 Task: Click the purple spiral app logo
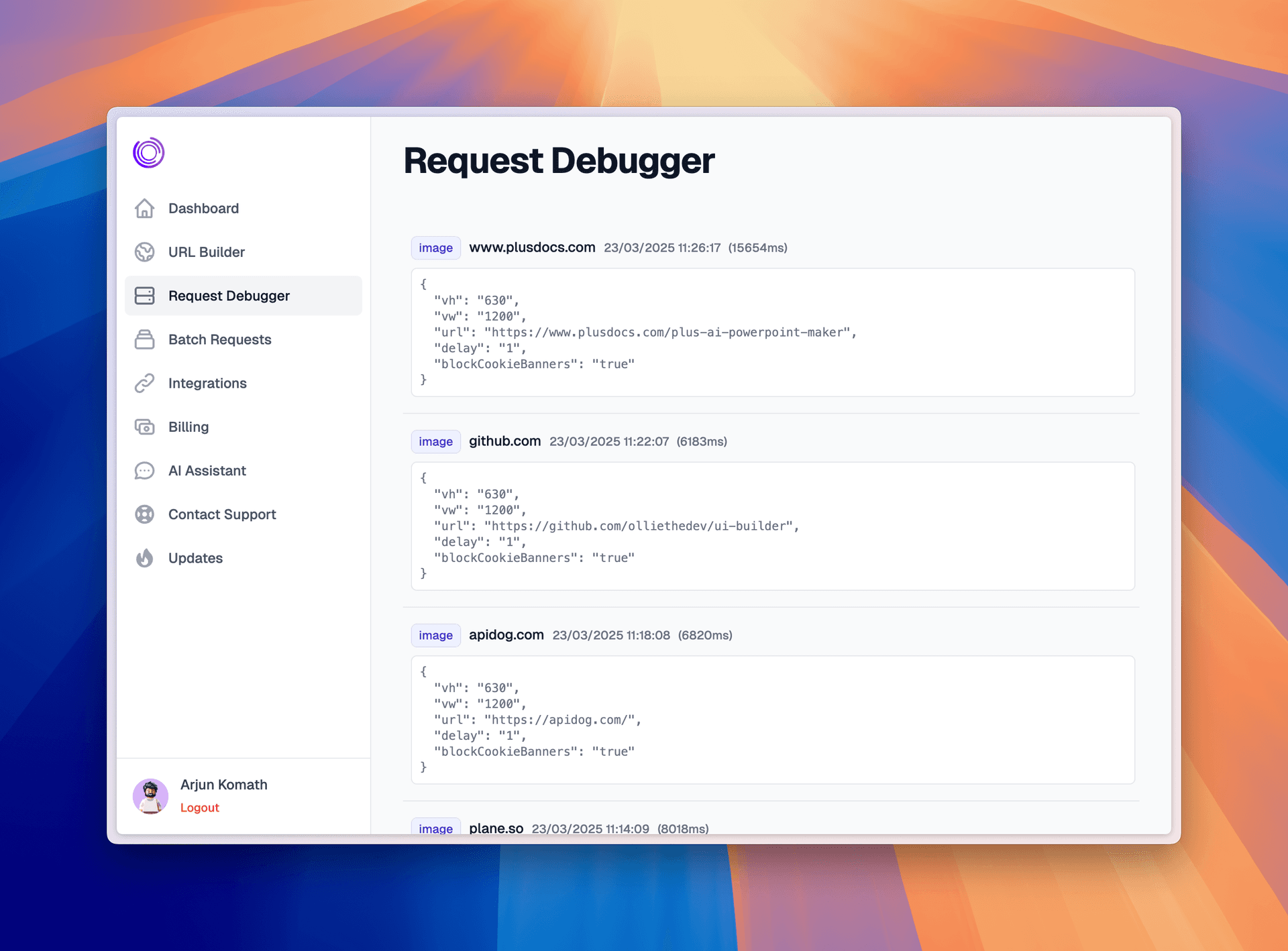[x=148, y=153]
